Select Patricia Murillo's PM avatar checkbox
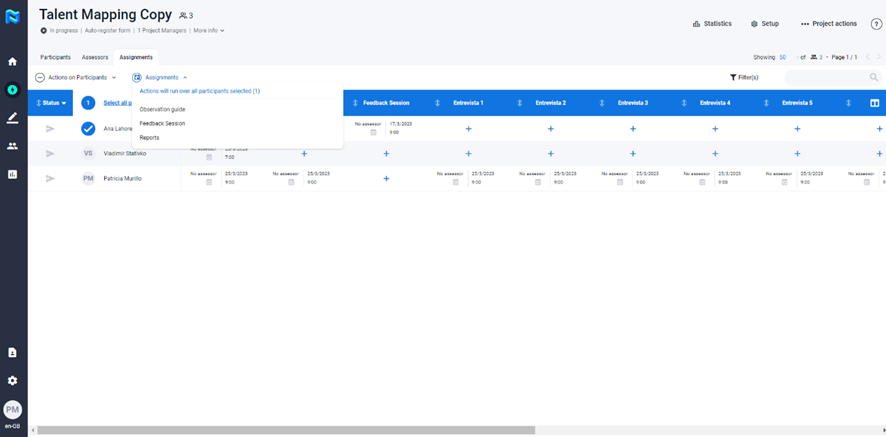Image resolution: width=886 pixels, height=437 pixels. tap(88, 178)
